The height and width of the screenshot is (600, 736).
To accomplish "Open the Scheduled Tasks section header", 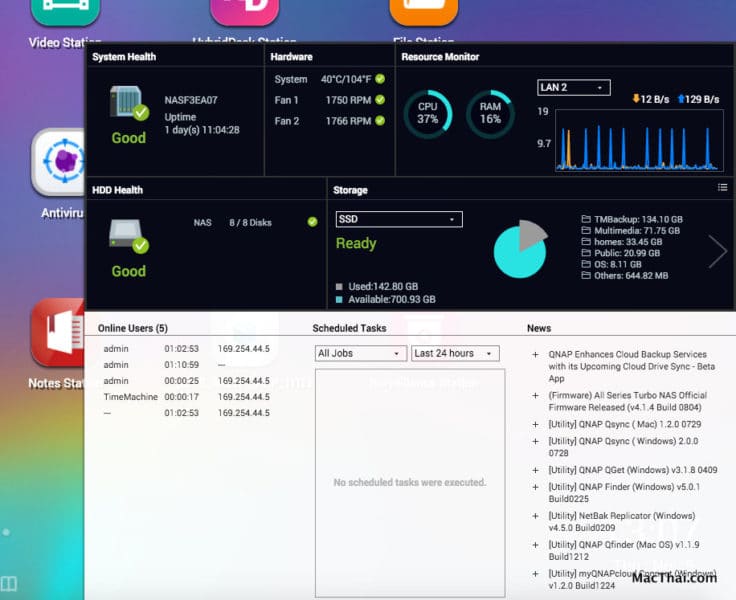I will (349, 328).
